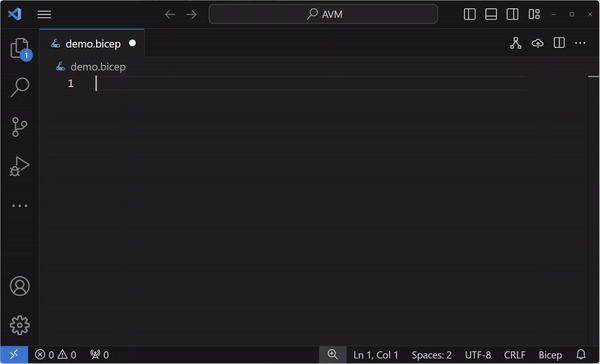Click the AVM command center search box

(323, 14)
